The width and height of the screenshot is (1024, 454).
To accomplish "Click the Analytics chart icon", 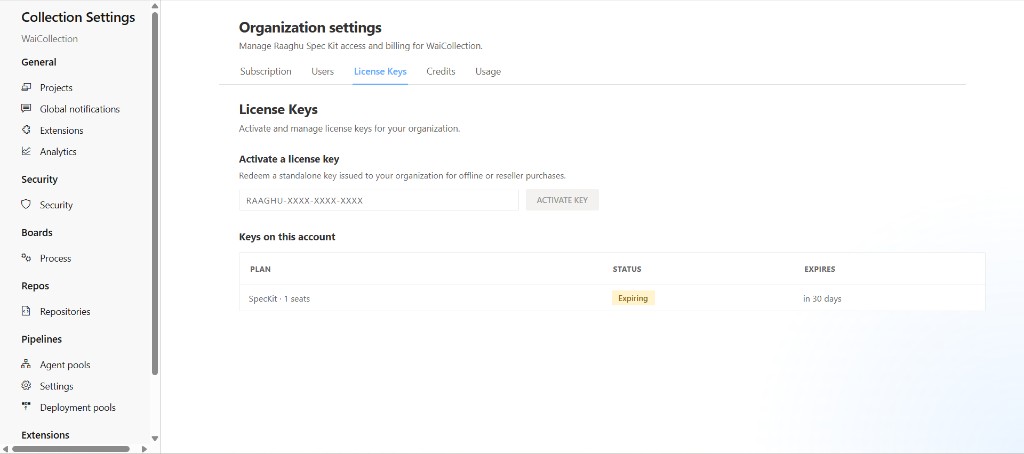I will click(x=26, y=151).
